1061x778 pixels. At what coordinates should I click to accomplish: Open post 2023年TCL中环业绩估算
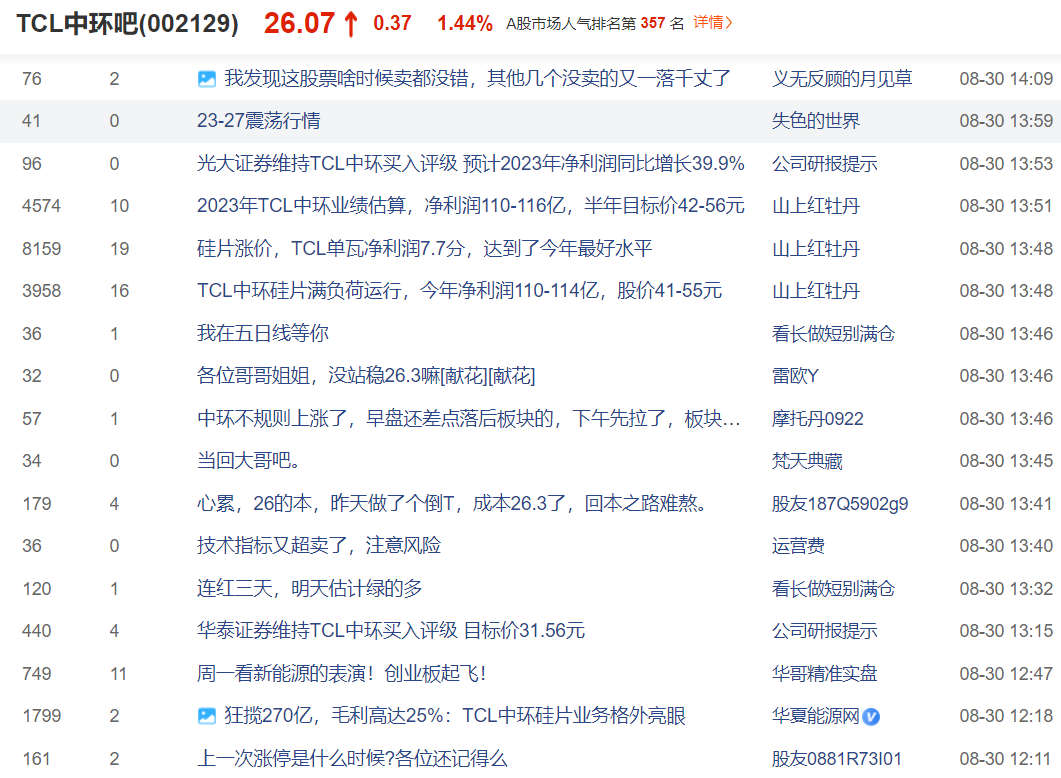point(470,206)
